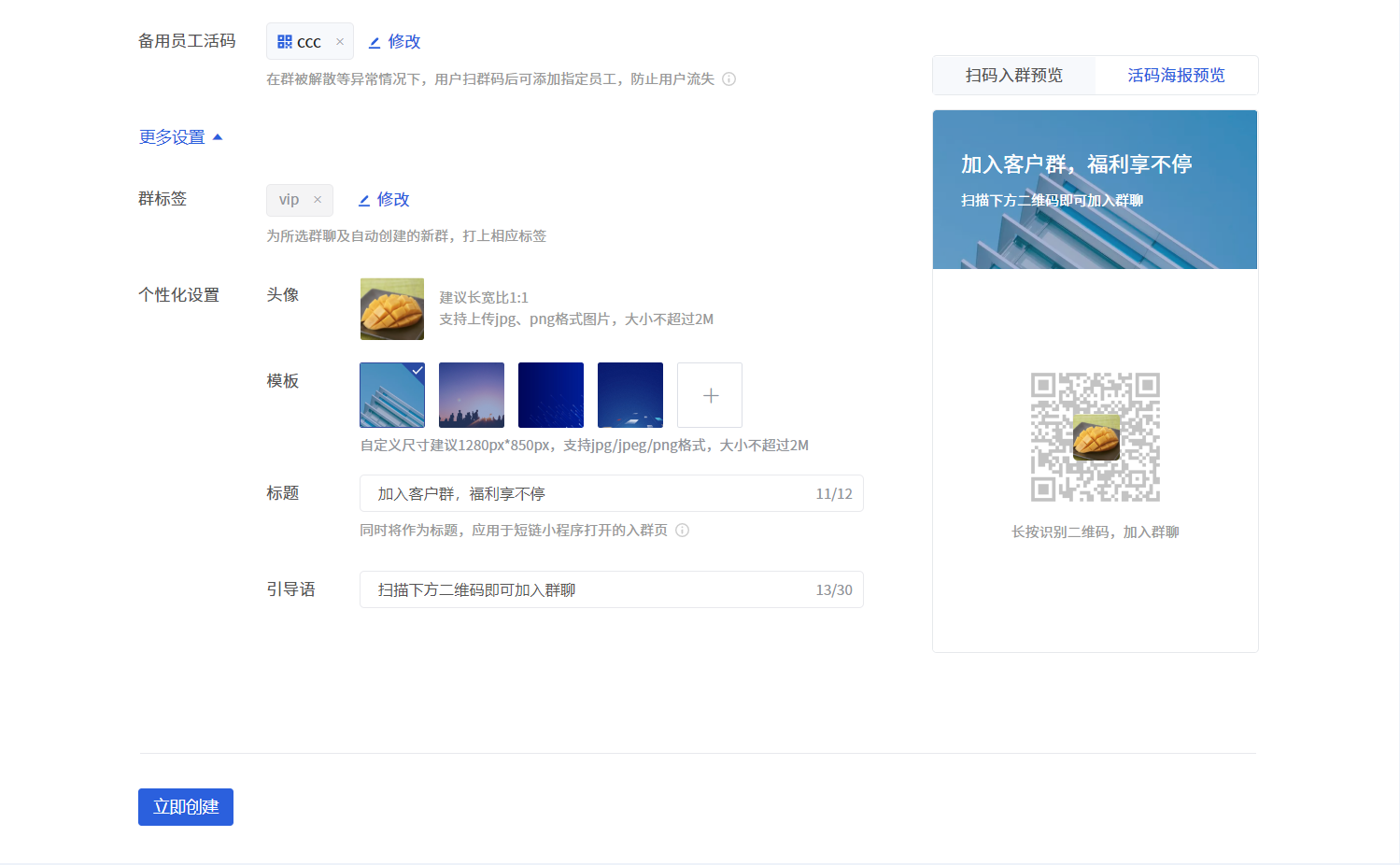Click the 引导语 input field
1400x865 pixels.
coord(612,589)
